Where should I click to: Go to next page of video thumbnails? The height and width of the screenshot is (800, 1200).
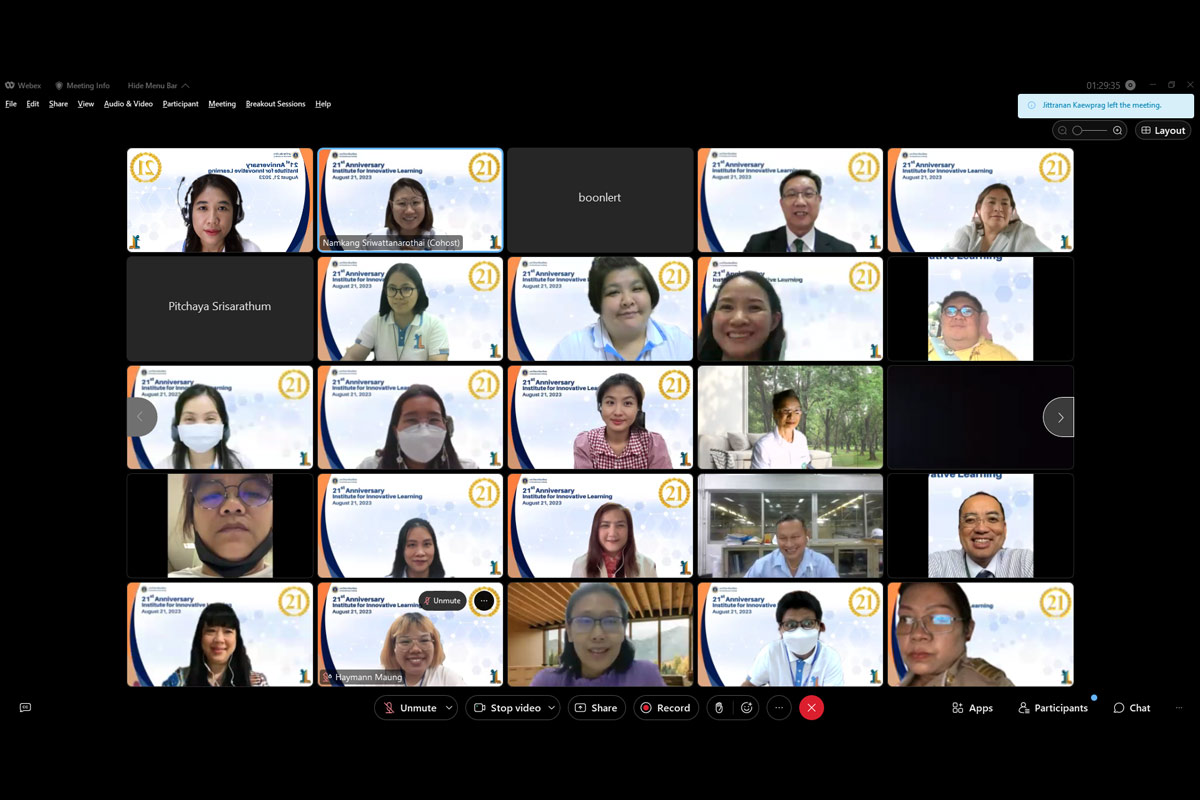pos(1059,417)
